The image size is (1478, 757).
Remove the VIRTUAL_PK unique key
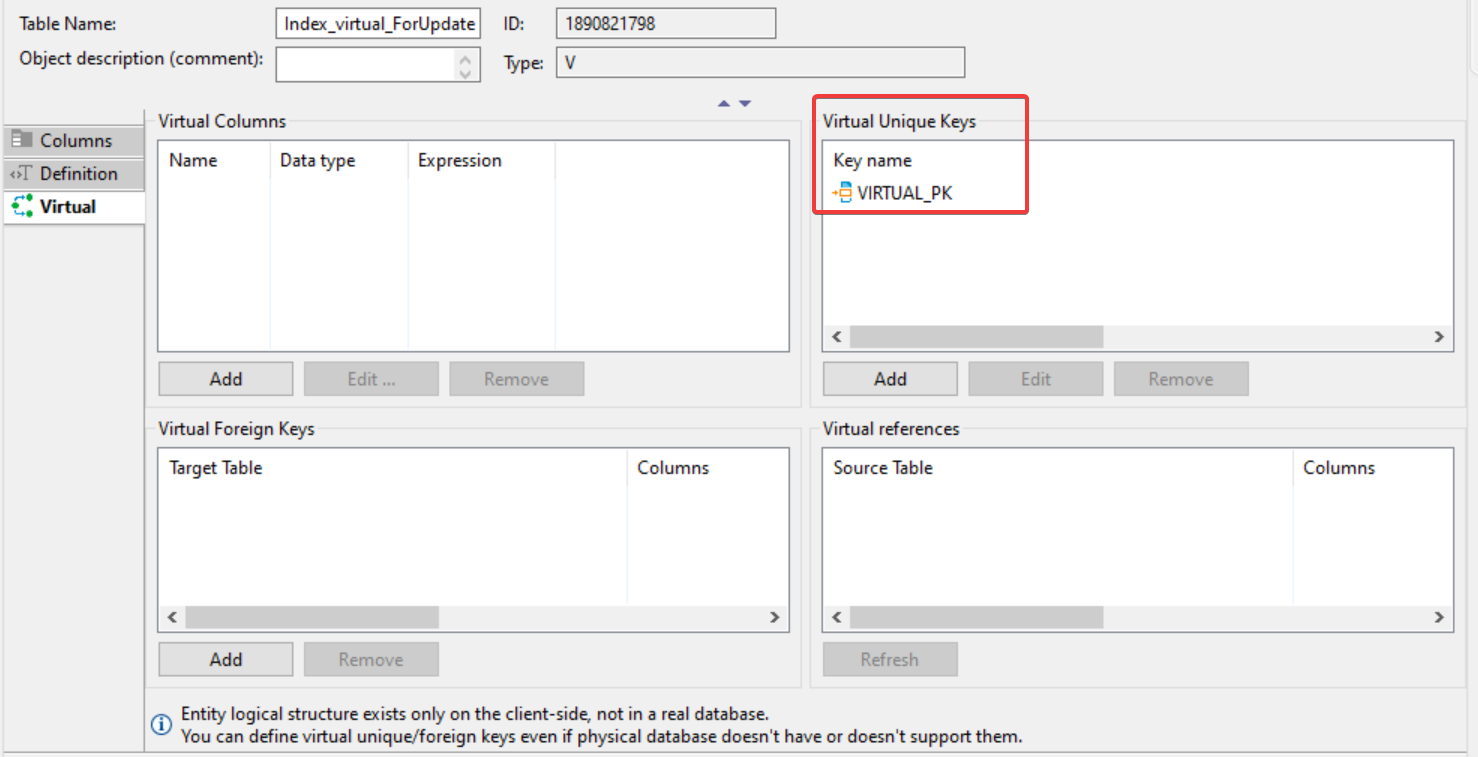(x=1181, y=378)
